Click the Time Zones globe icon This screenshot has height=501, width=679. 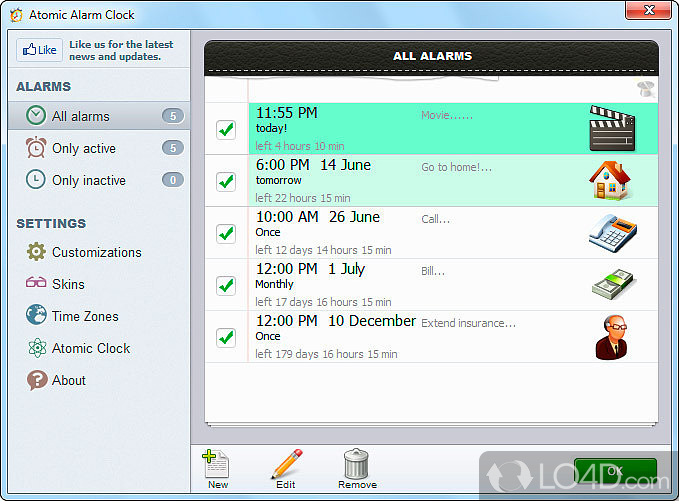(x=36, y=315)
